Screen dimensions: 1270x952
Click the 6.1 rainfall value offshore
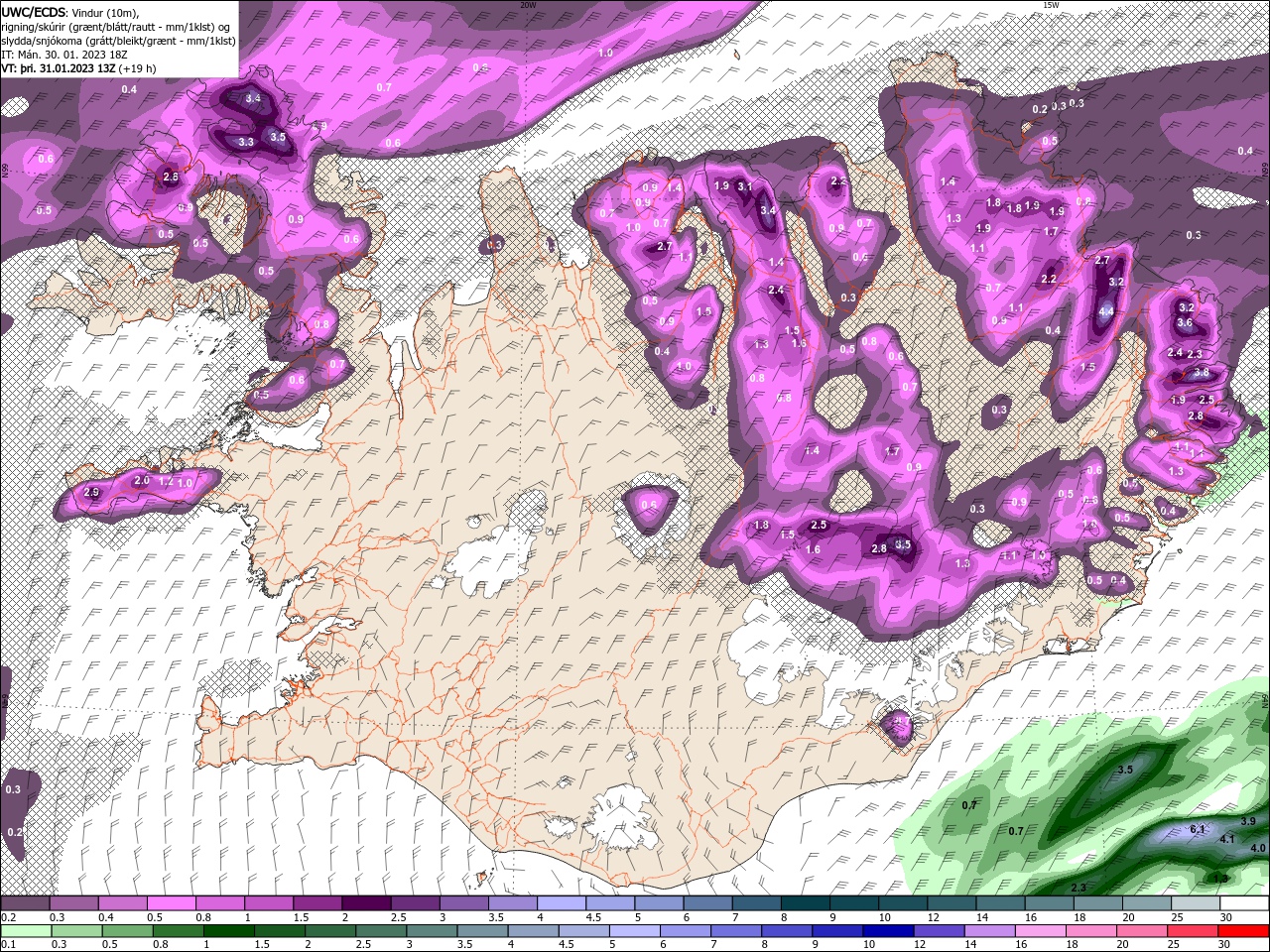click(1197, 829)
